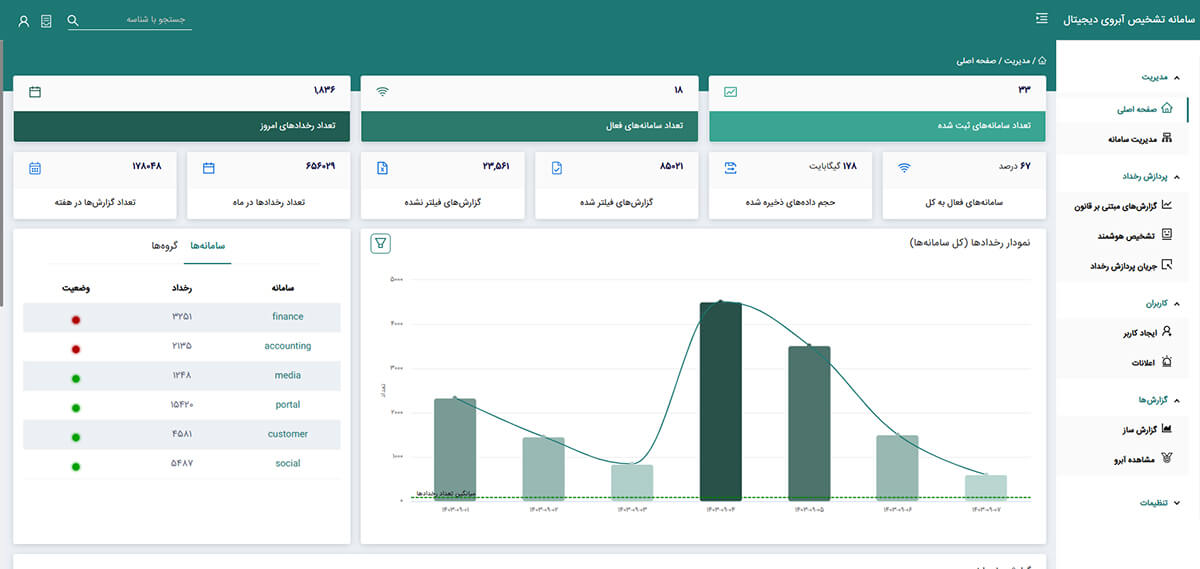Viewport: 1200px width, 569px height.
Task: Select the سامانه‌ها tab
Action: [207, 245]
